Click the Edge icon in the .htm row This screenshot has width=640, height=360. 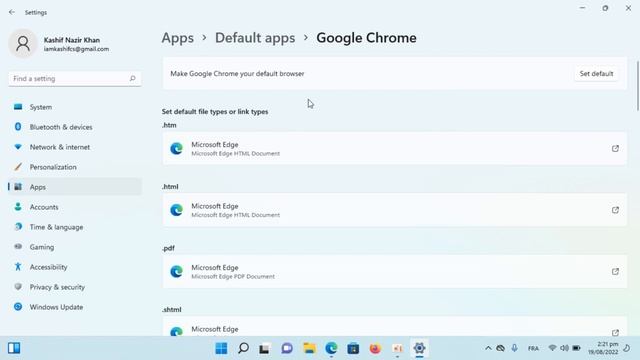tap(176, 149)
